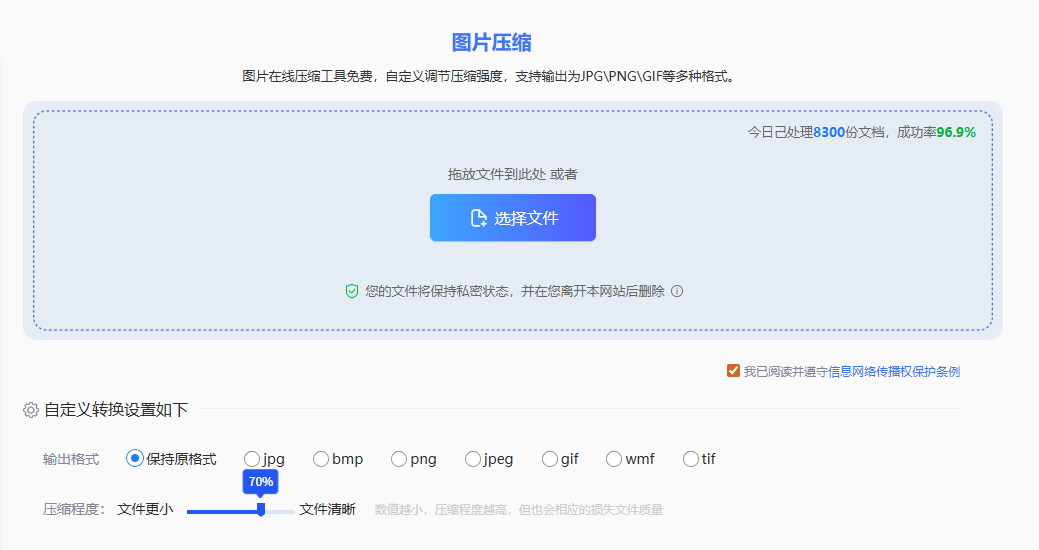Click the 您的文件将保持私密状态 privacy text
1039x550 pixels.
[515, 291]
